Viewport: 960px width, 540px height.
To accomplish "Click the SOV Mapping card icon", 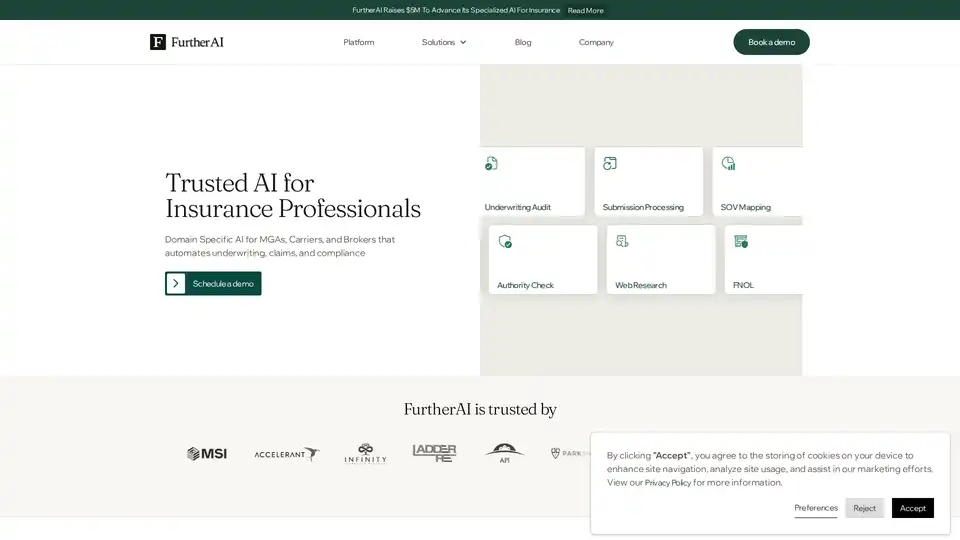I will point(728,163).
